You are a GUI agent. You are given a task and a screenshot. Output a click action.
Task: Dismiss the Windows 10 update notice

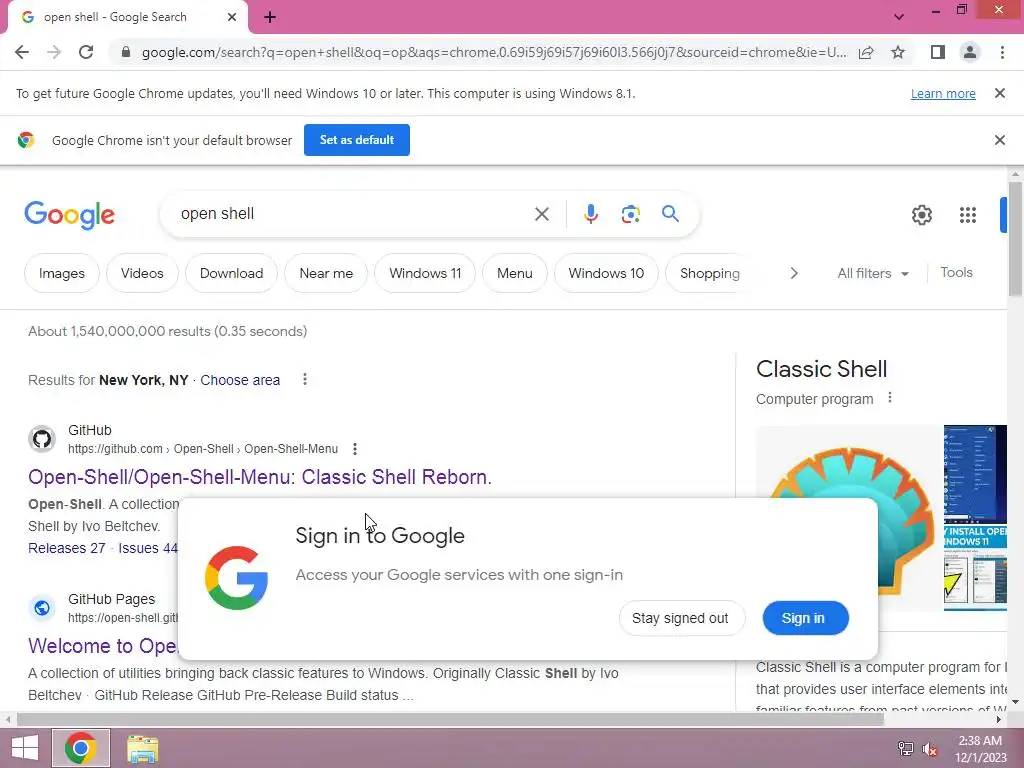[999, 93]
